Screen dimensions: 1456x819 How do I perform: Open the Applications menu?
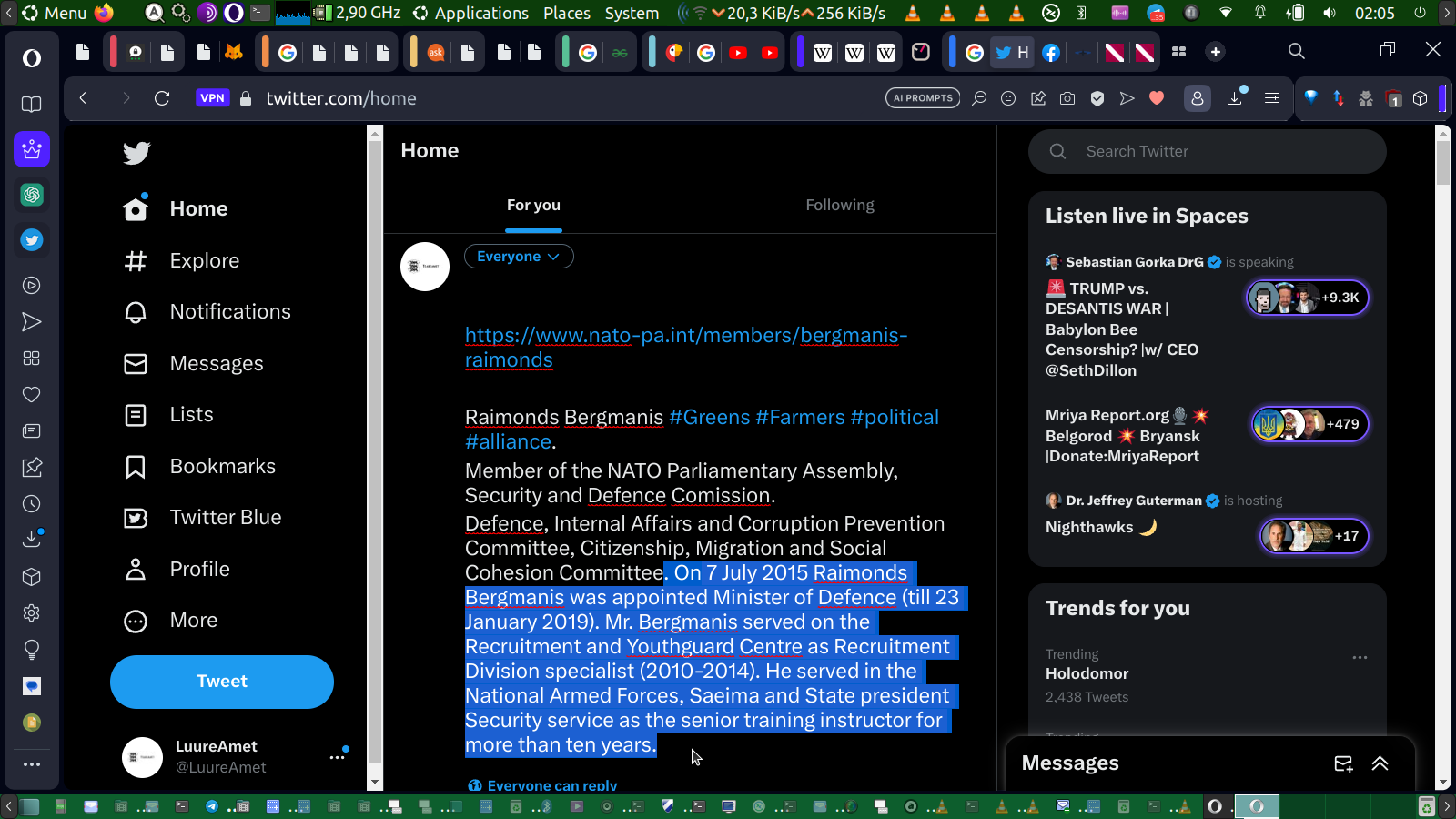(x=481, y=13)
